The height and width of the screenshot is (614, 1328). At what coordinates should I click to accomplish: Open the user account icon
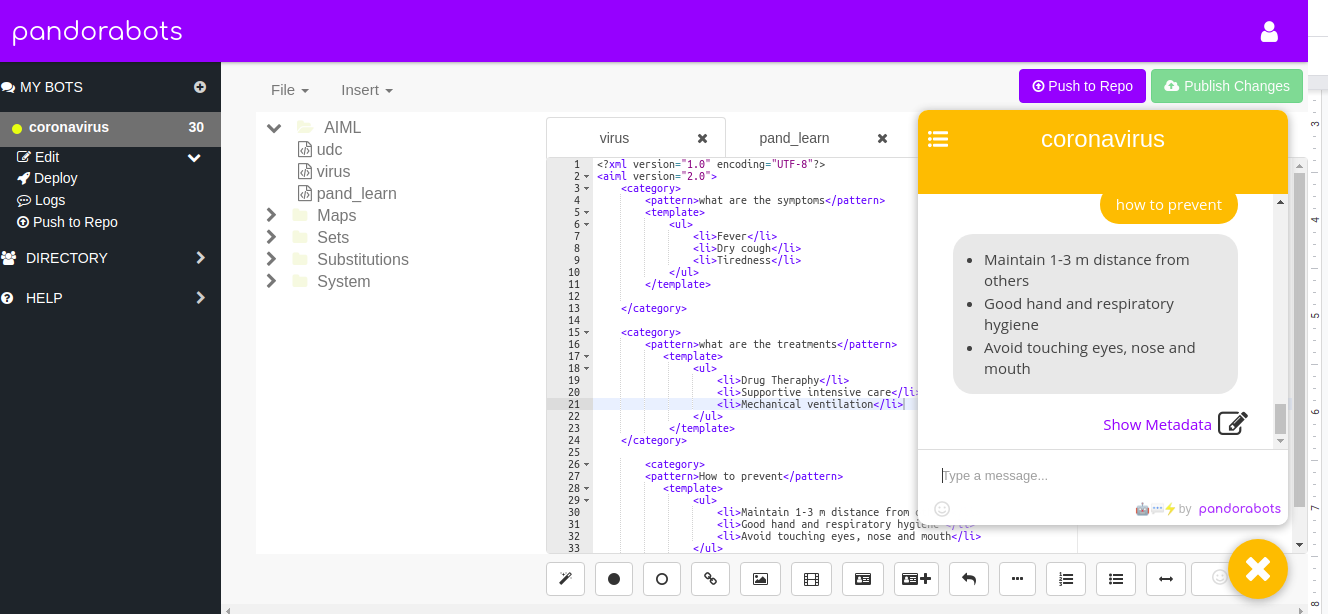coord(1269,31)
